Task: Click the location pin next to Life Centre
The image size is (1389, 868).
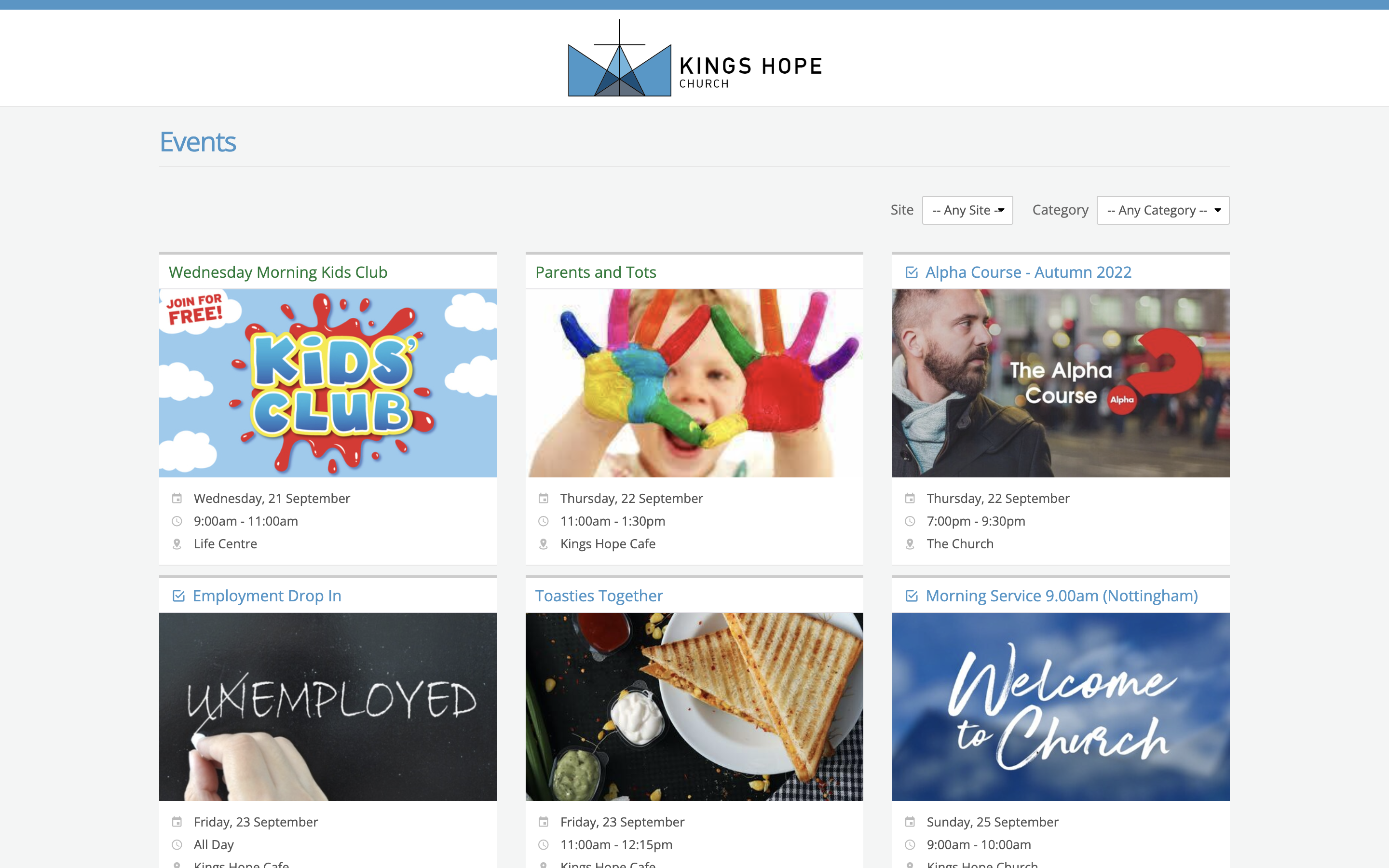Action: [x=177, y=543]
